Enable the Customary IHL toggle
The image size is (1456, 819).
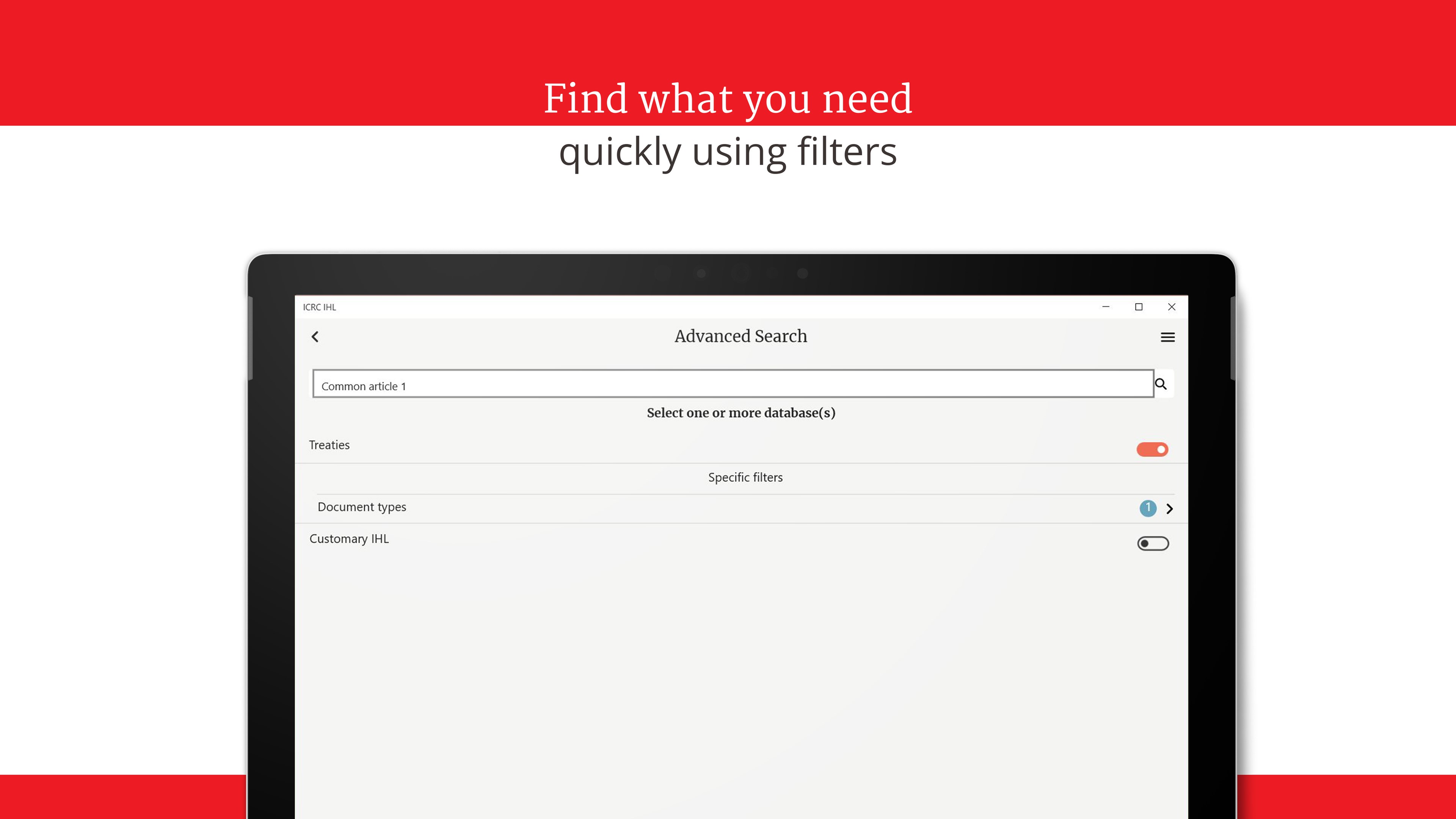click(1153, 543)
